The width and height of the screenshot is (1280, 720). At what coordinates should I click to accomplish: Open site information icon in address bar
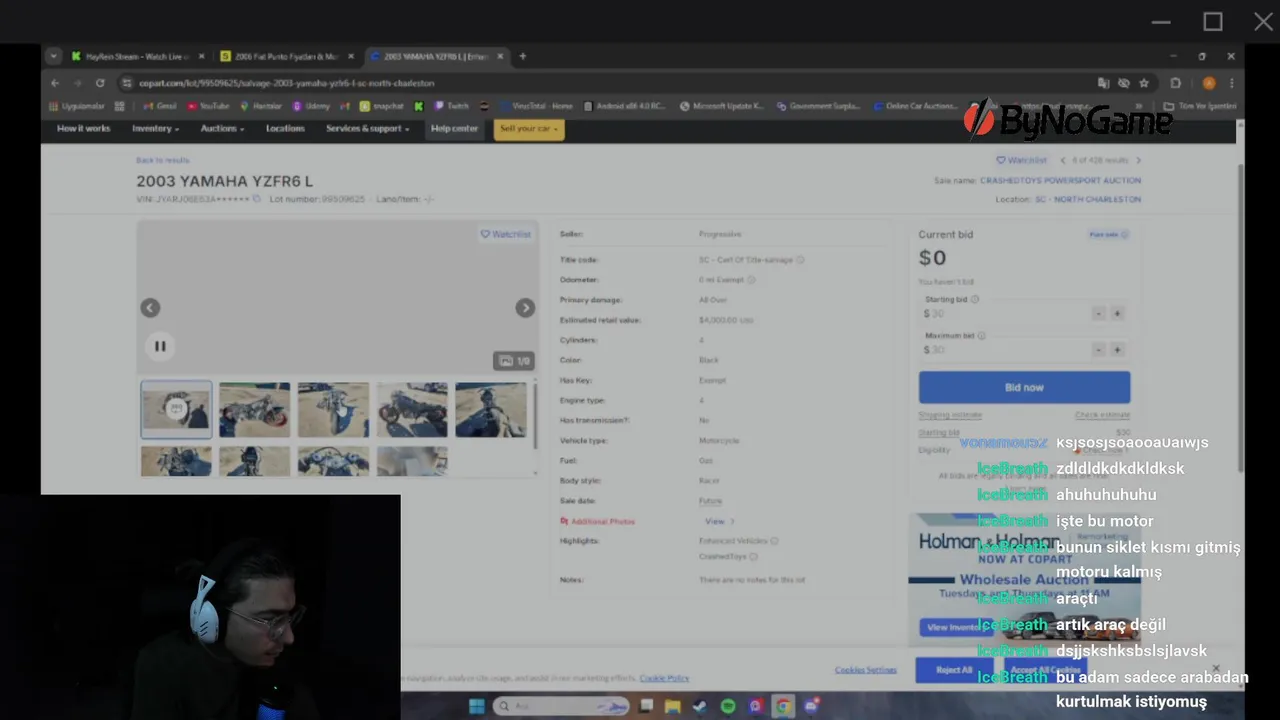click(x=127, y=83)
